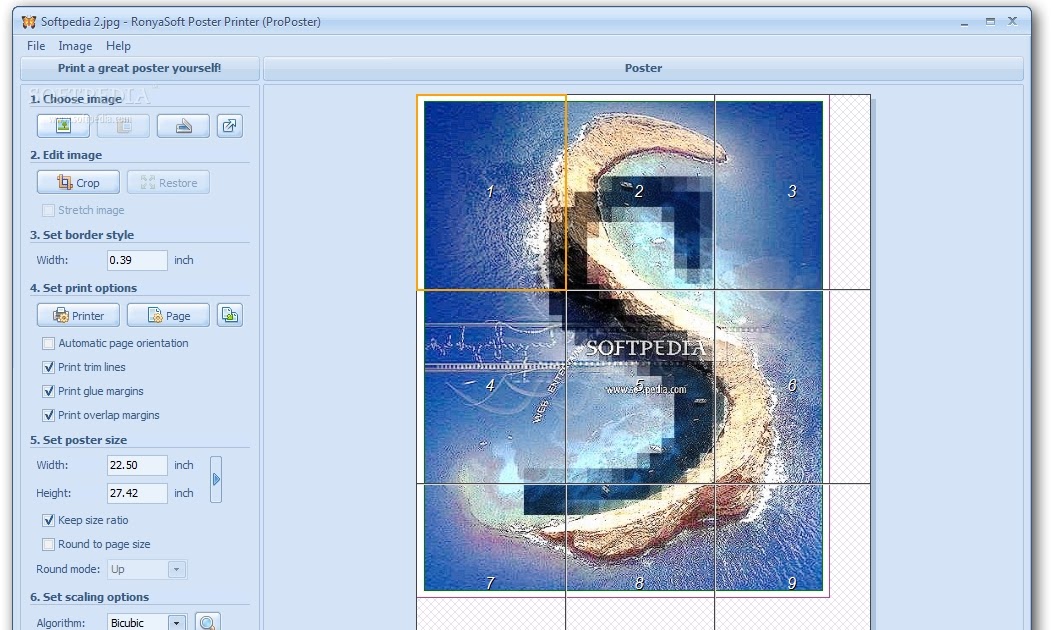Paste image from clipboard button
The width and height of the screenshot is (1052, 630).
123,125
